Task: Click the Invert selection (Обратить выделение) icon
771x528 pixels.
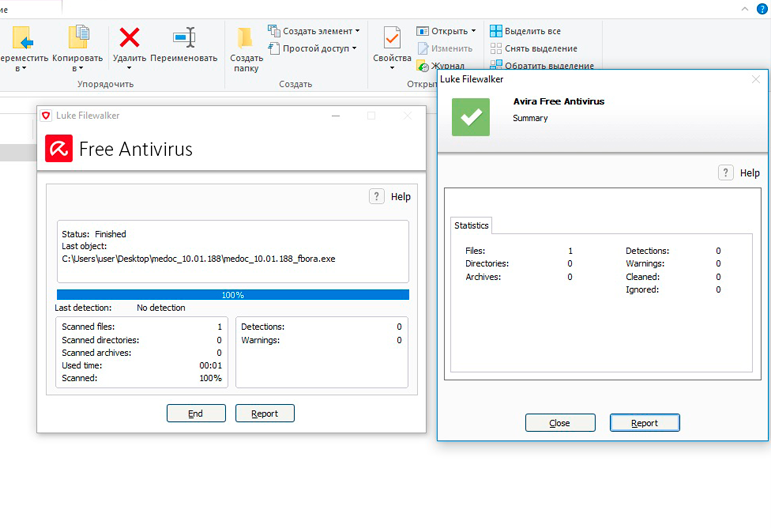Action: coord(496,65)
